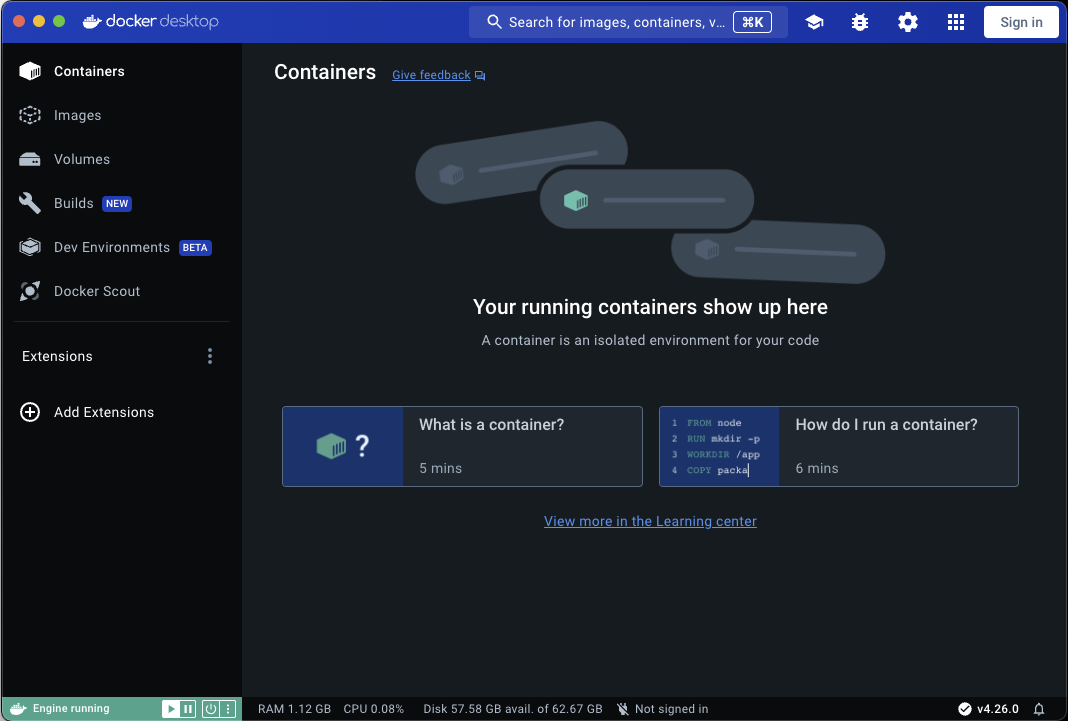The width and height of the screenshot is (1068, 721).
Task: Switch to Dev Environments
Action: (x=121, y=247)
